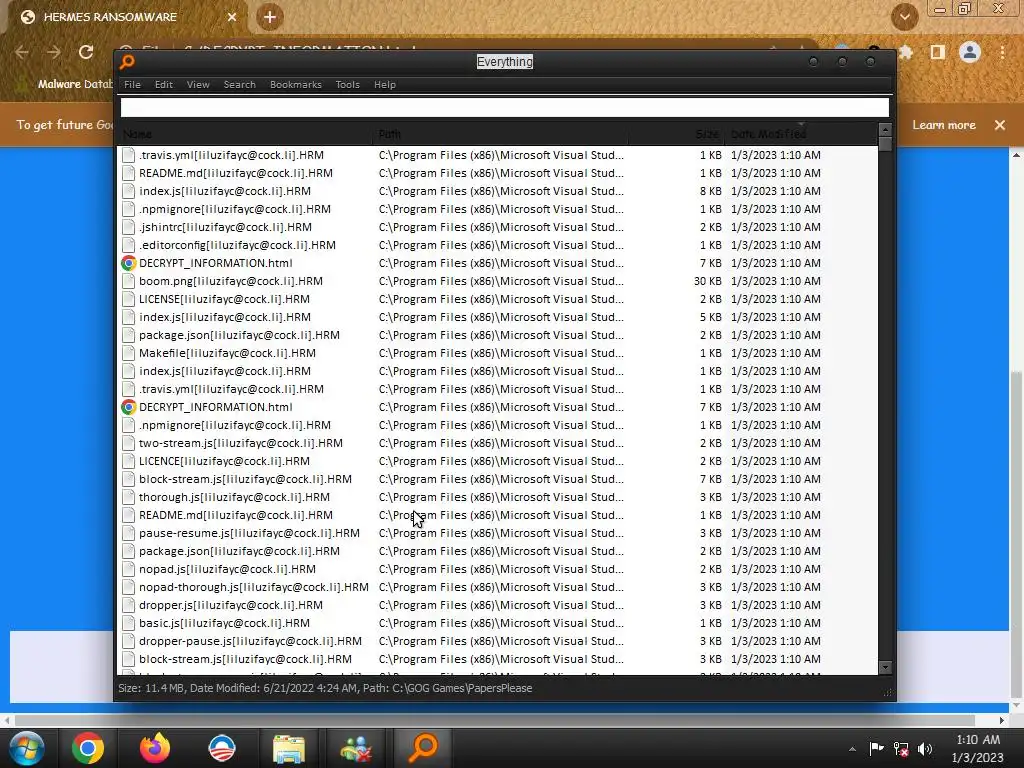The width and height of the screenshot is (1024, 768).
Task: Switch to Everything via taskbar icon
Action: pyautogui.click(x=423, y=748)
